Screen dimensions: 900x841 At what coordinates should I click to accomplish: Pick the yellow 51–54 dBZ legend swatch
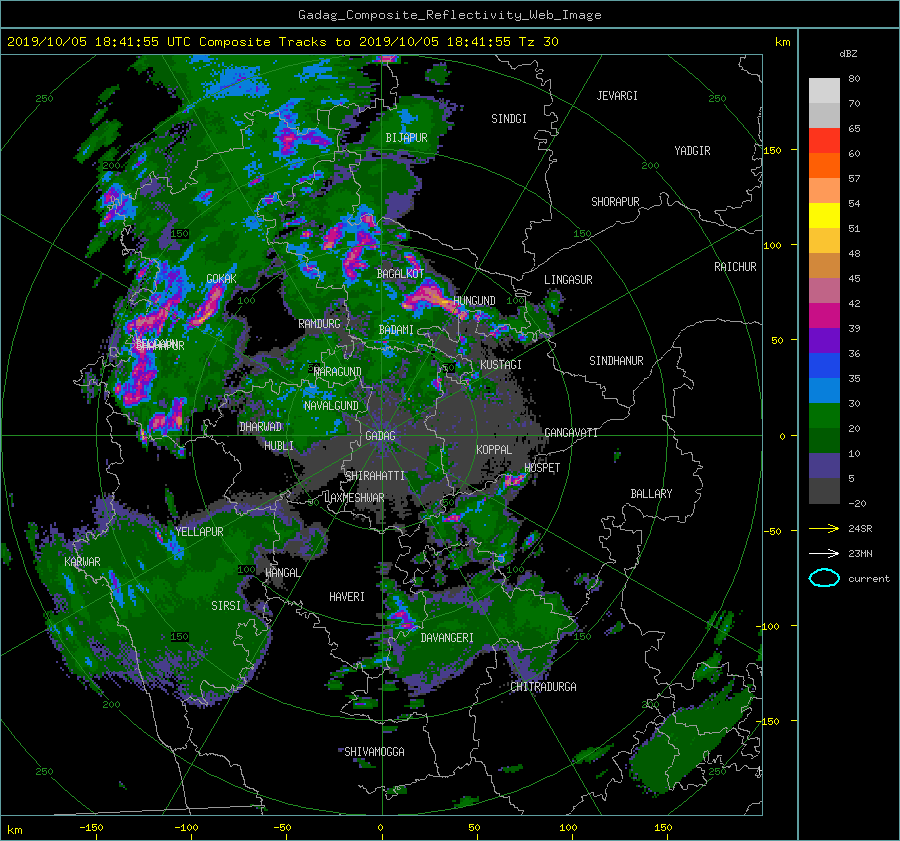click(x=824, y=215)
